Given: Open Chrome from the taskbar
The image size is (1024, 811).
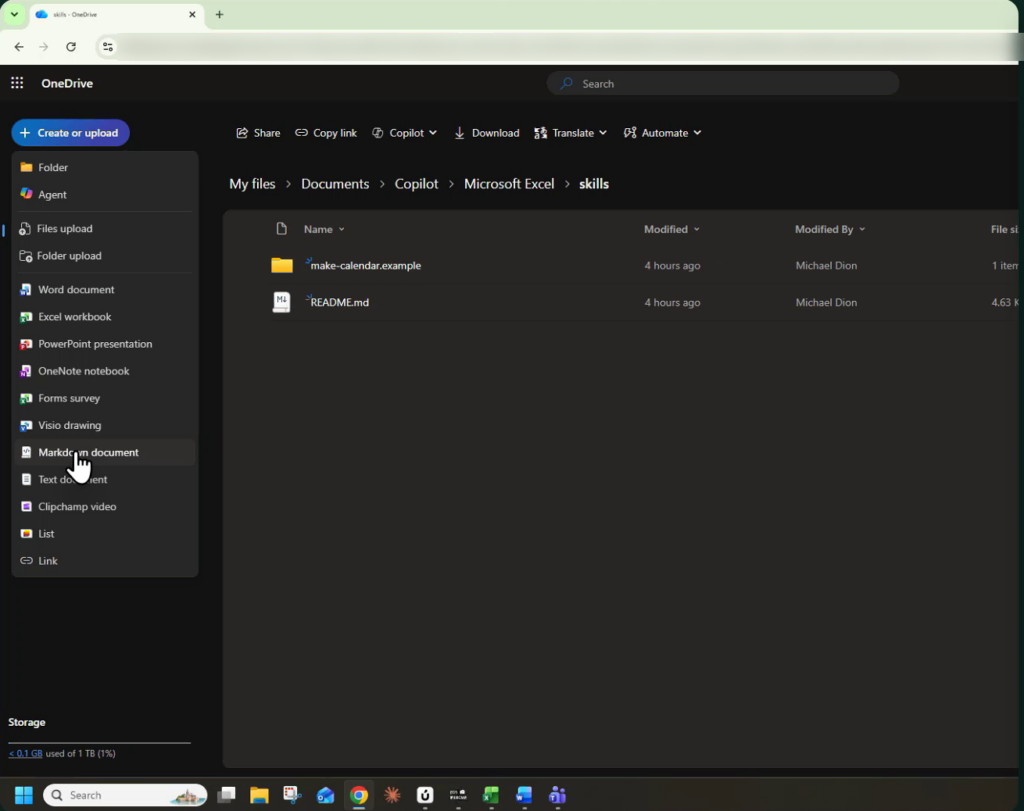Looking at the screenshot, I should click(x=359, y=795).
